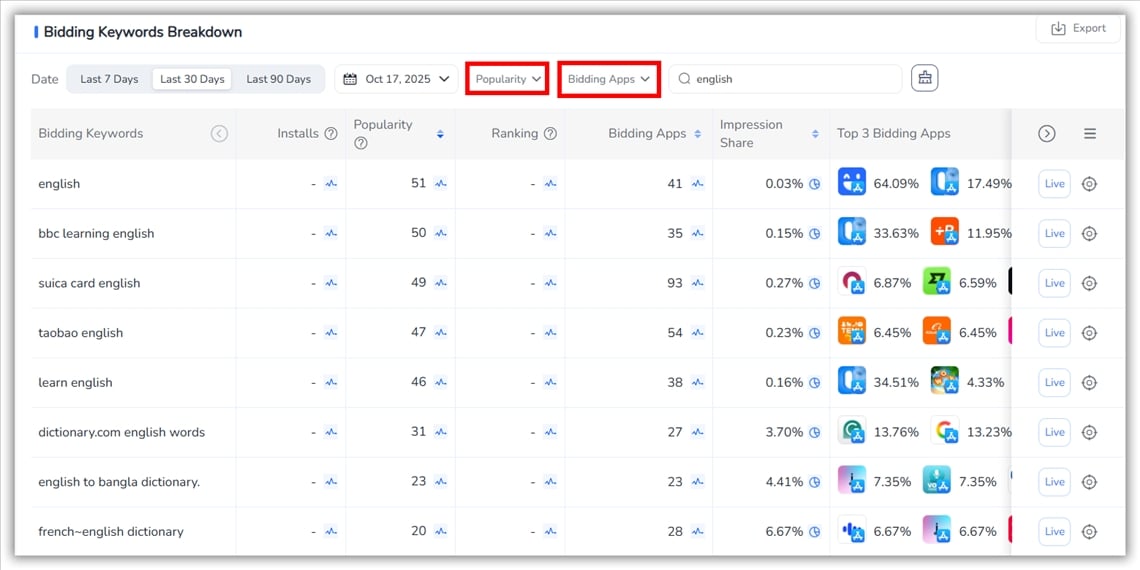Open the Oct 17, 2025 date picker
Viewport: 1140px width, 570px height.
pyautogui.click(x=396, y=79)
